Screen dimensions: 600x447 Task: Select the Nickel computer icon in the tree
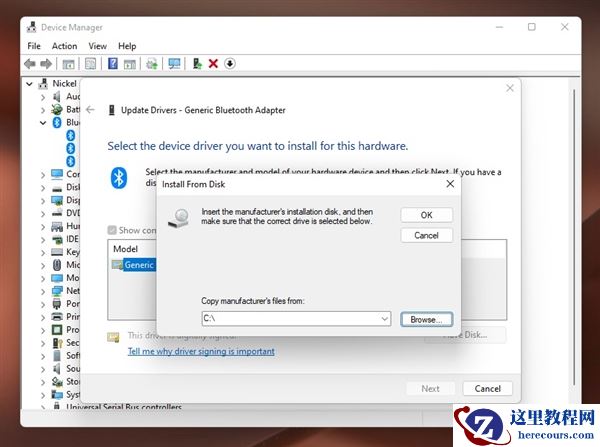[x=43, y=83]
